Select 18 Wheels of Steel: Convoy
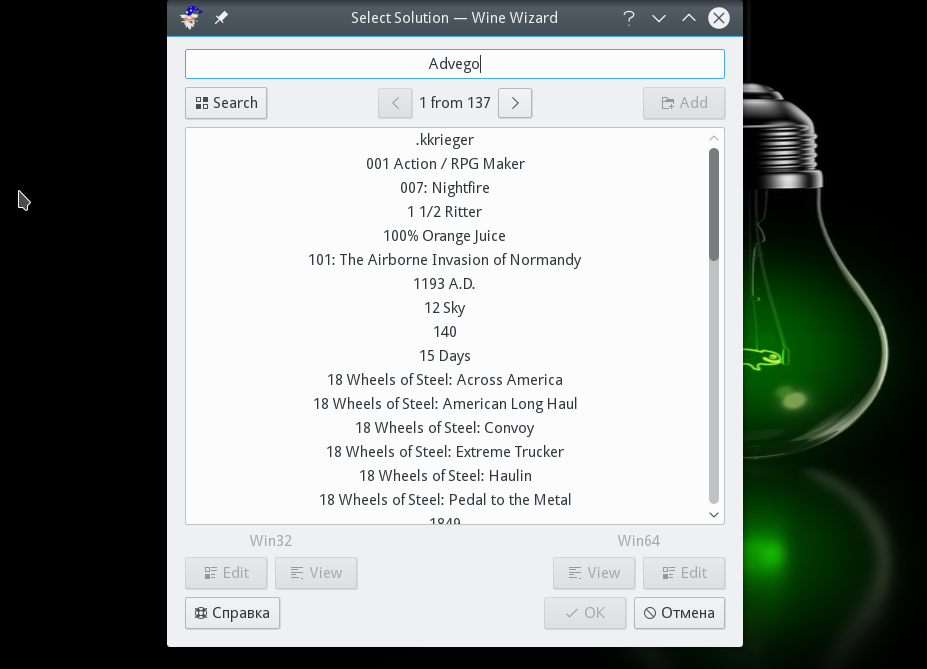Viewport: 927px width, 669px height. [x=445, y=428]
